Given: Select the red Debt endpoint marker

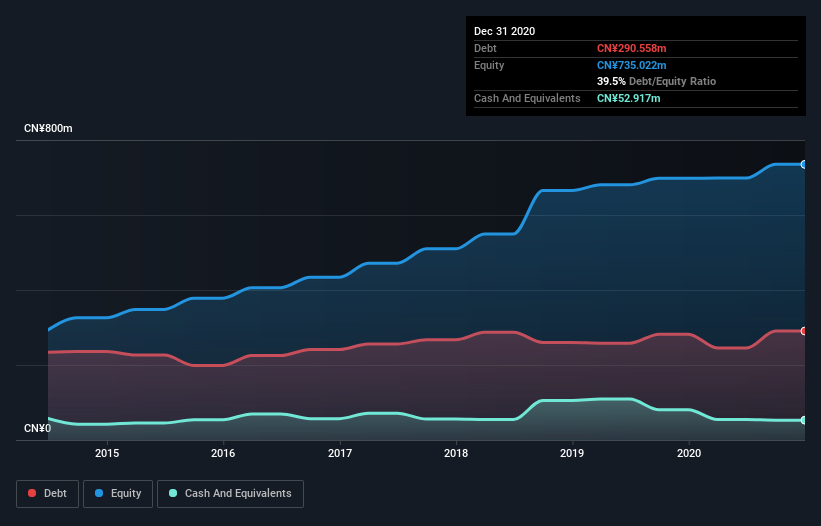Looking at the screenshot, I should click(804, 331).
